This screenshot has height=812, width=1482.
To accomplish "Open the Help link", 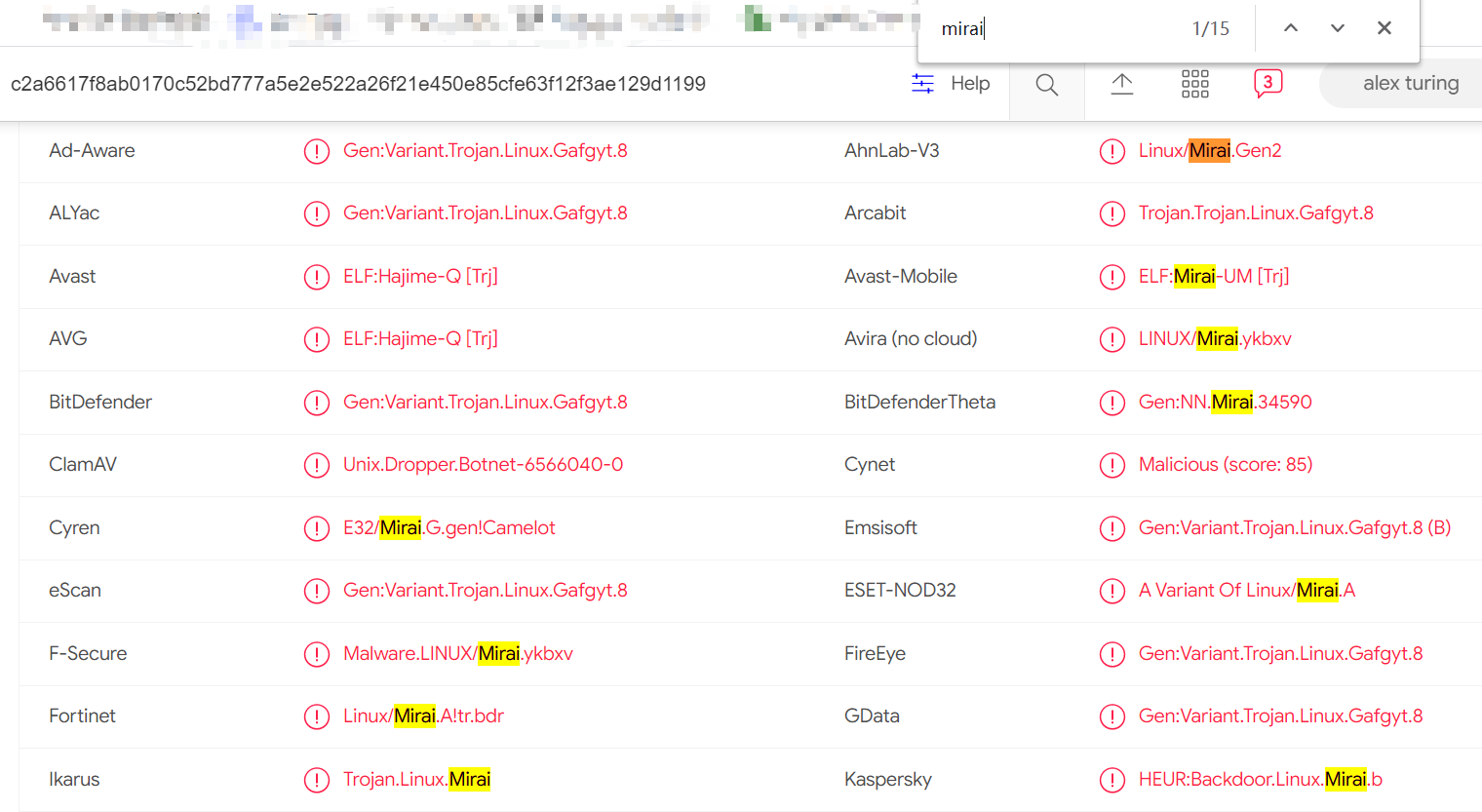I will pos(970,84).
